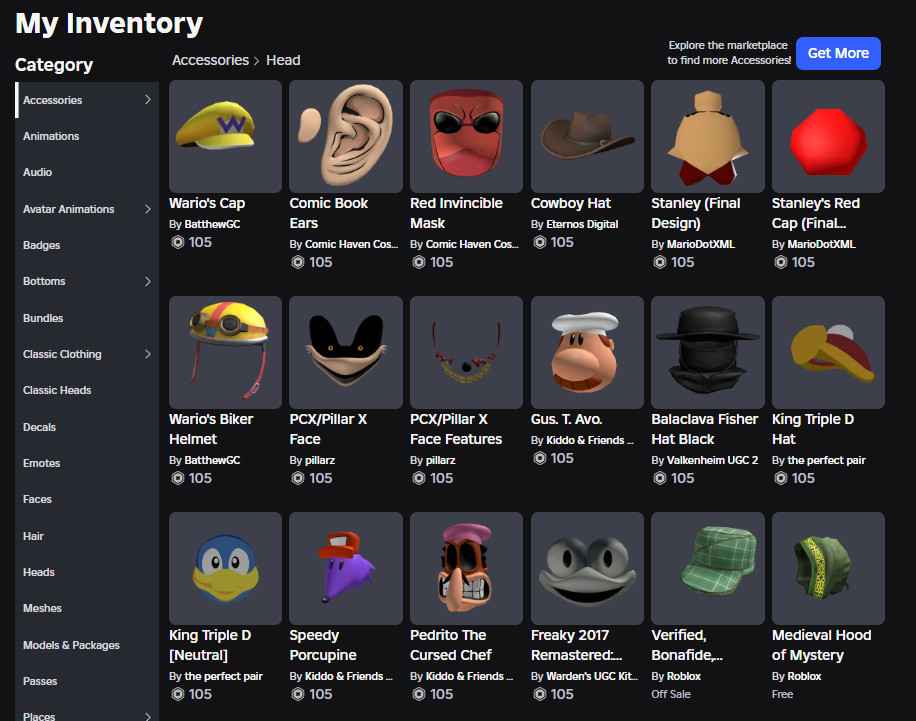Open the Wario's Cap item thumbnail
916x721 pixels.
[225, 136]
